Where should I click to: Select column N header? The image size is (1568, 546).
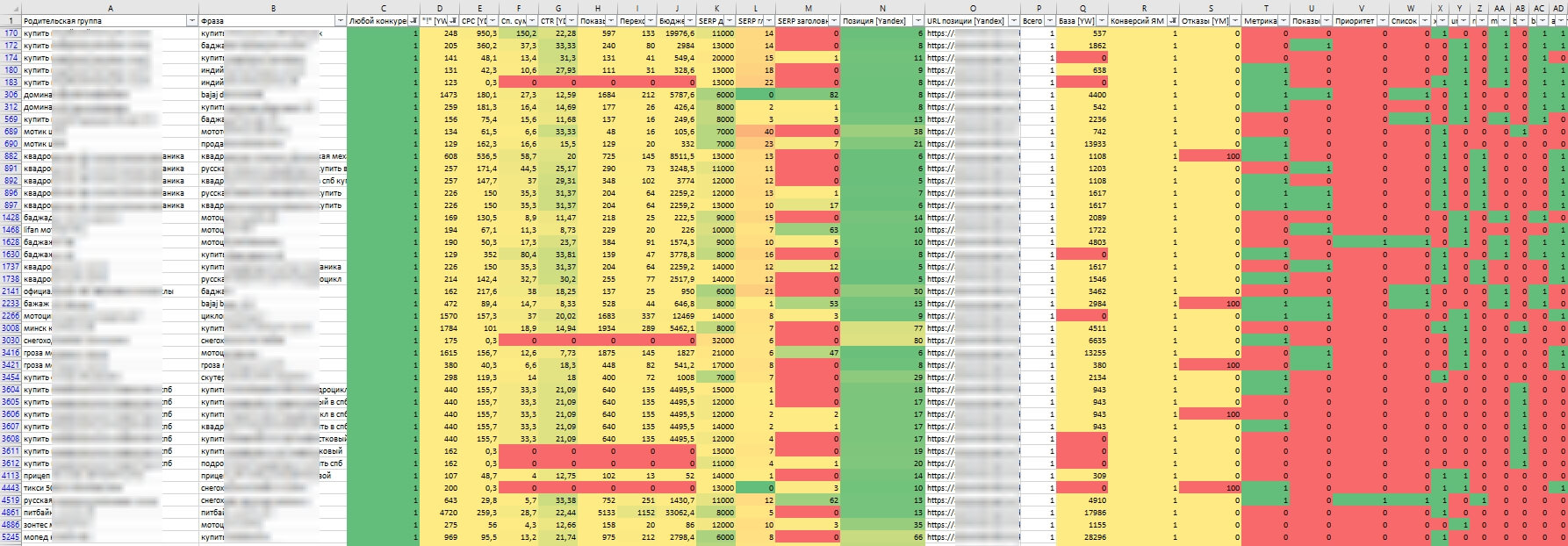(881, 8)
